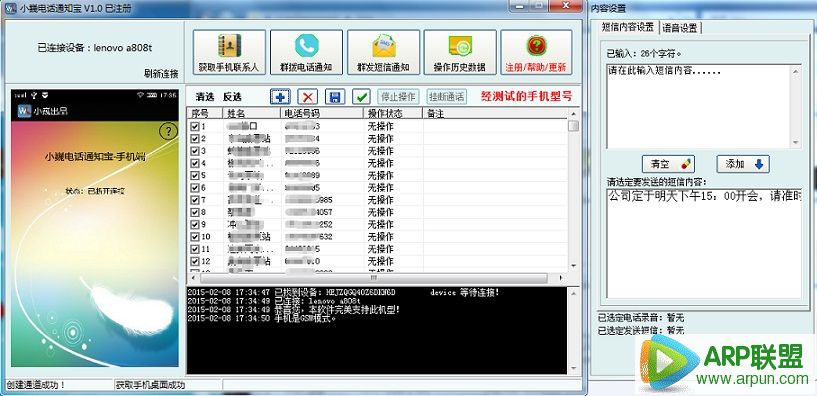
Task: Click contact list vertical scrollbar thumb
Action: click(573, 126)
